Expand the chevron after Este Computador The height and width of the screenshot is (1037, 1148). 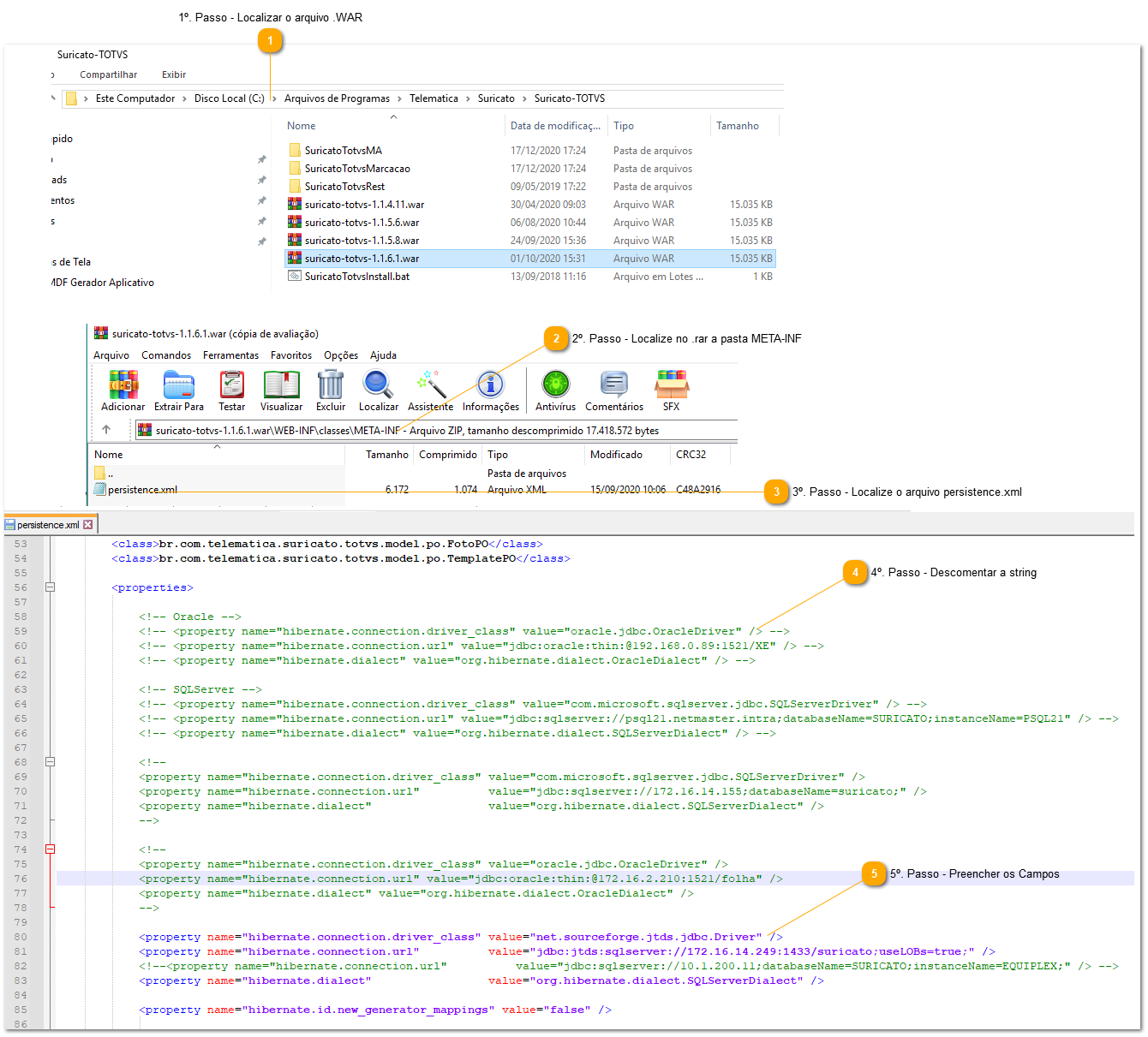(184, 98)
